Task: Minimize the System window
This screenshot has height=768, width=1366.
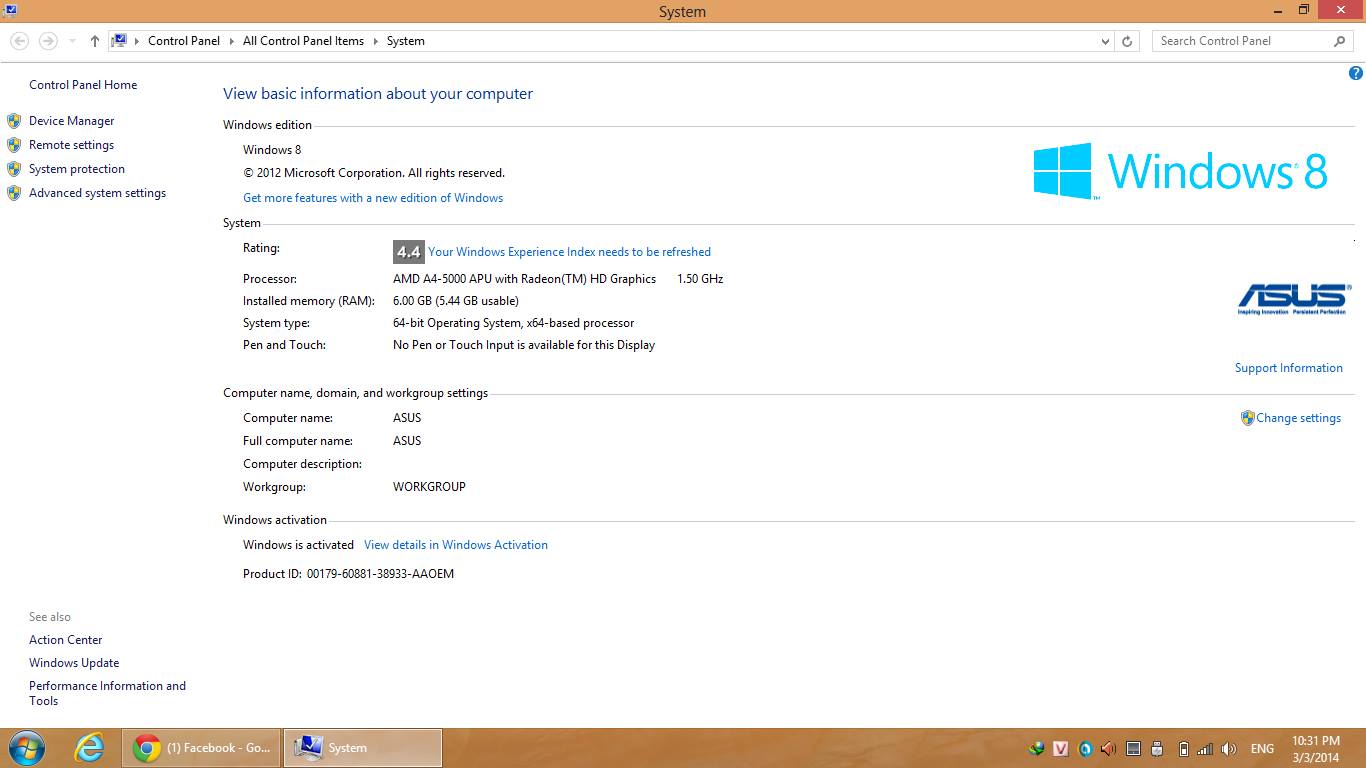Action: [x=1278, y=10]
